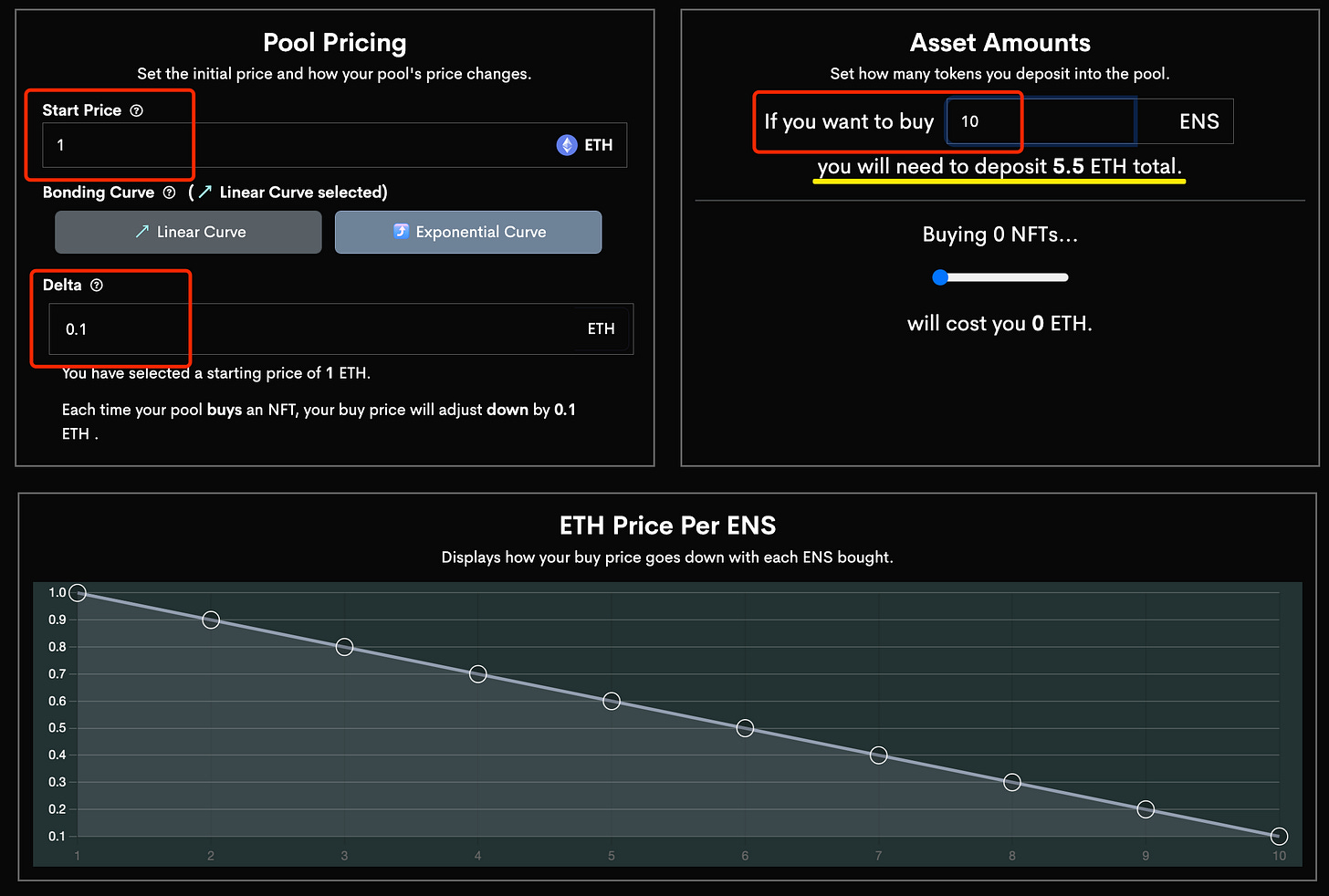
Task: Click the arrow icon beside 'Linear Curve selected'
Action: click(205, 193)
